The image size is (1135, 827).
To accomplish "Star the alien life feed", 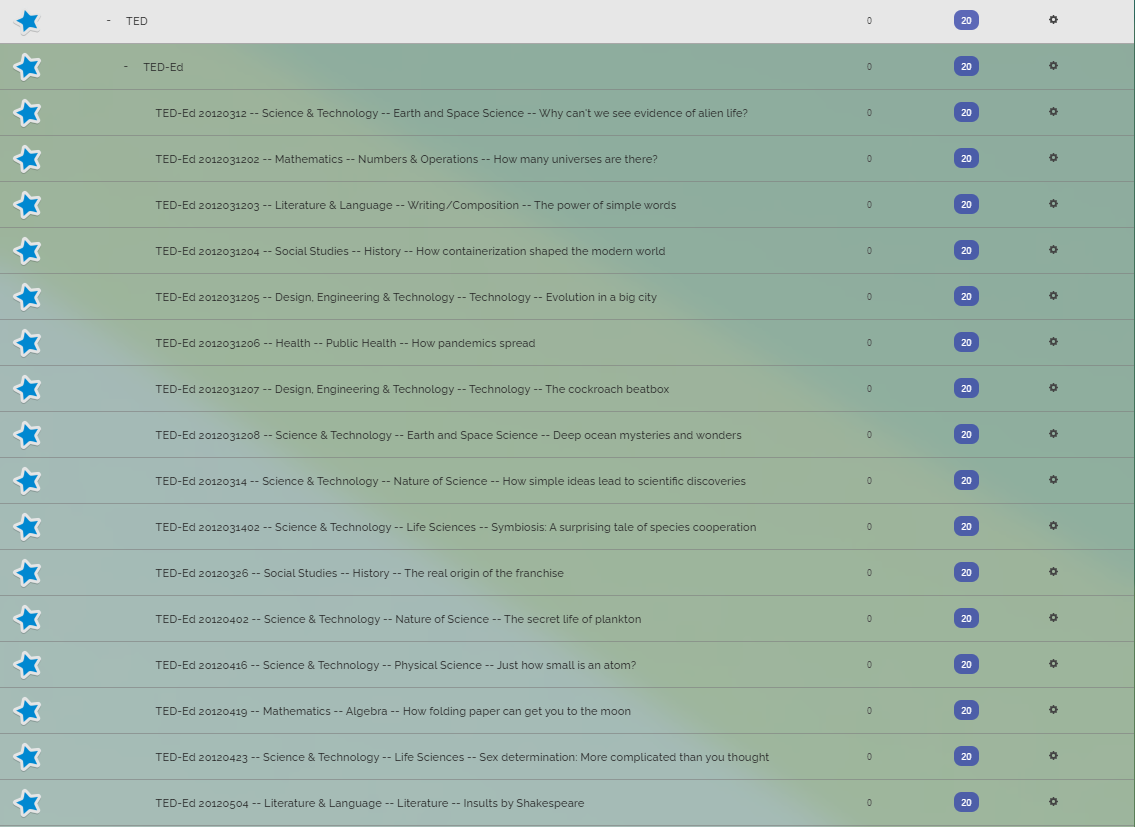I will [x=28, y=113].
